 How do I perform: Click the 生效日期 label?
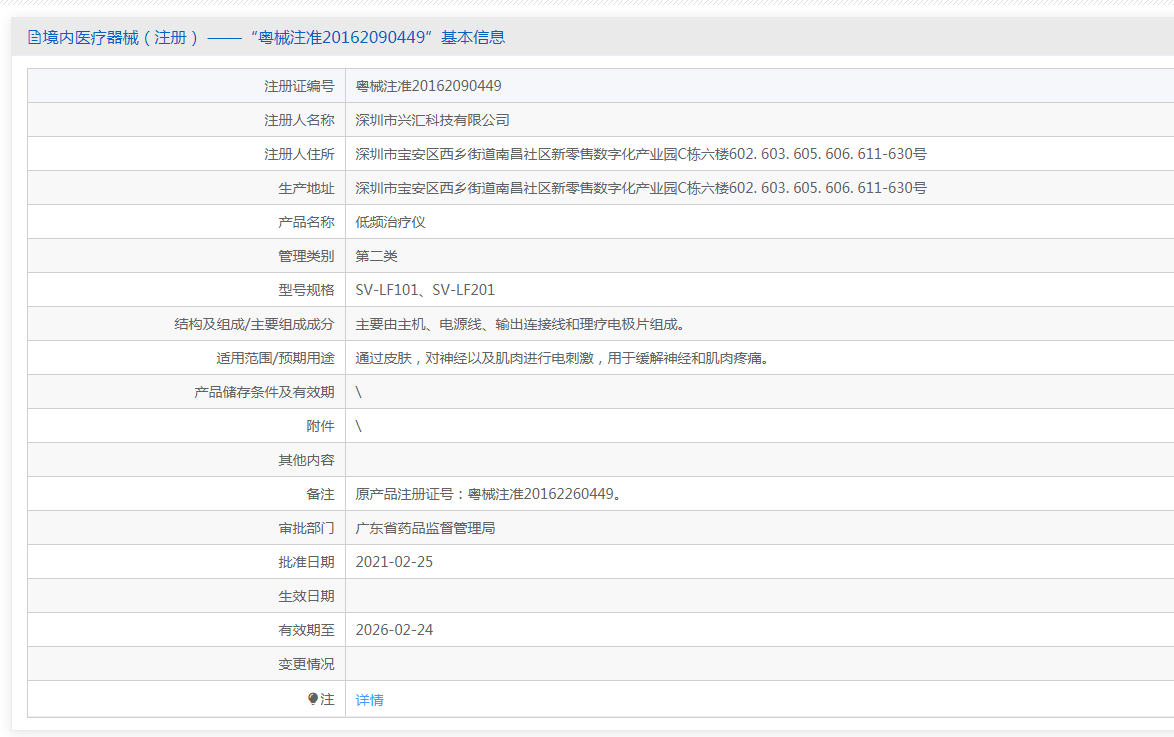tap(306, 596)
